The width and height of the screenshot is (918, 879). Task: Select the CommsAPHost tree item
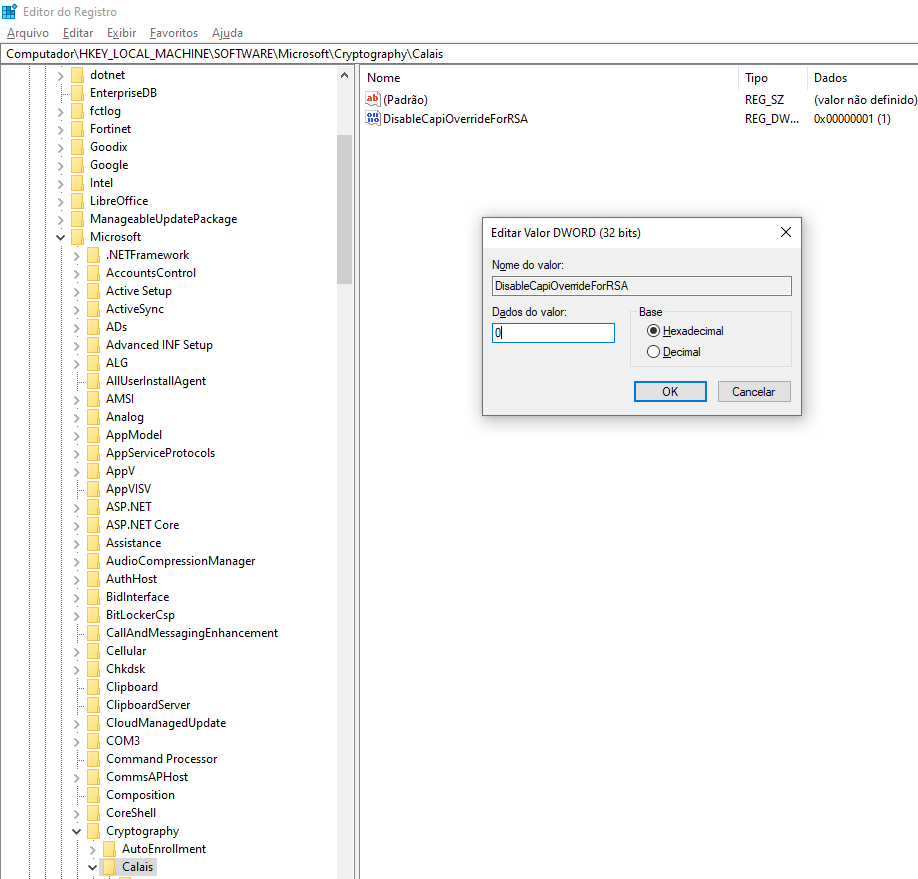tap(147, 777)
